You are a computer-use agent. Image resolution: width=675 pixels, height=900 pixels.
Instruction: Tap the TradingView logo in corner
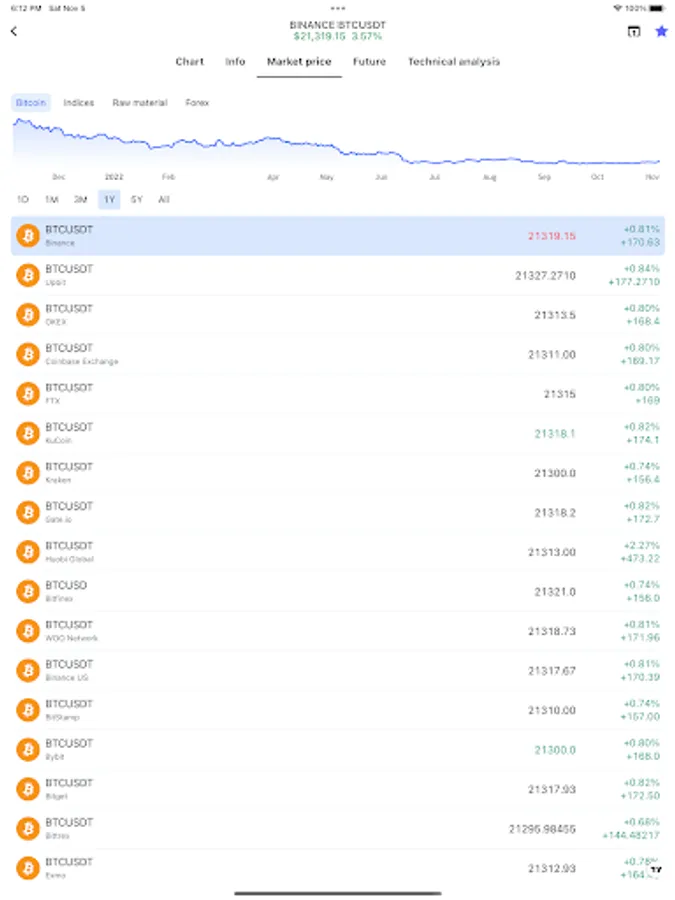pyautogui.click(x=656, y=869)
